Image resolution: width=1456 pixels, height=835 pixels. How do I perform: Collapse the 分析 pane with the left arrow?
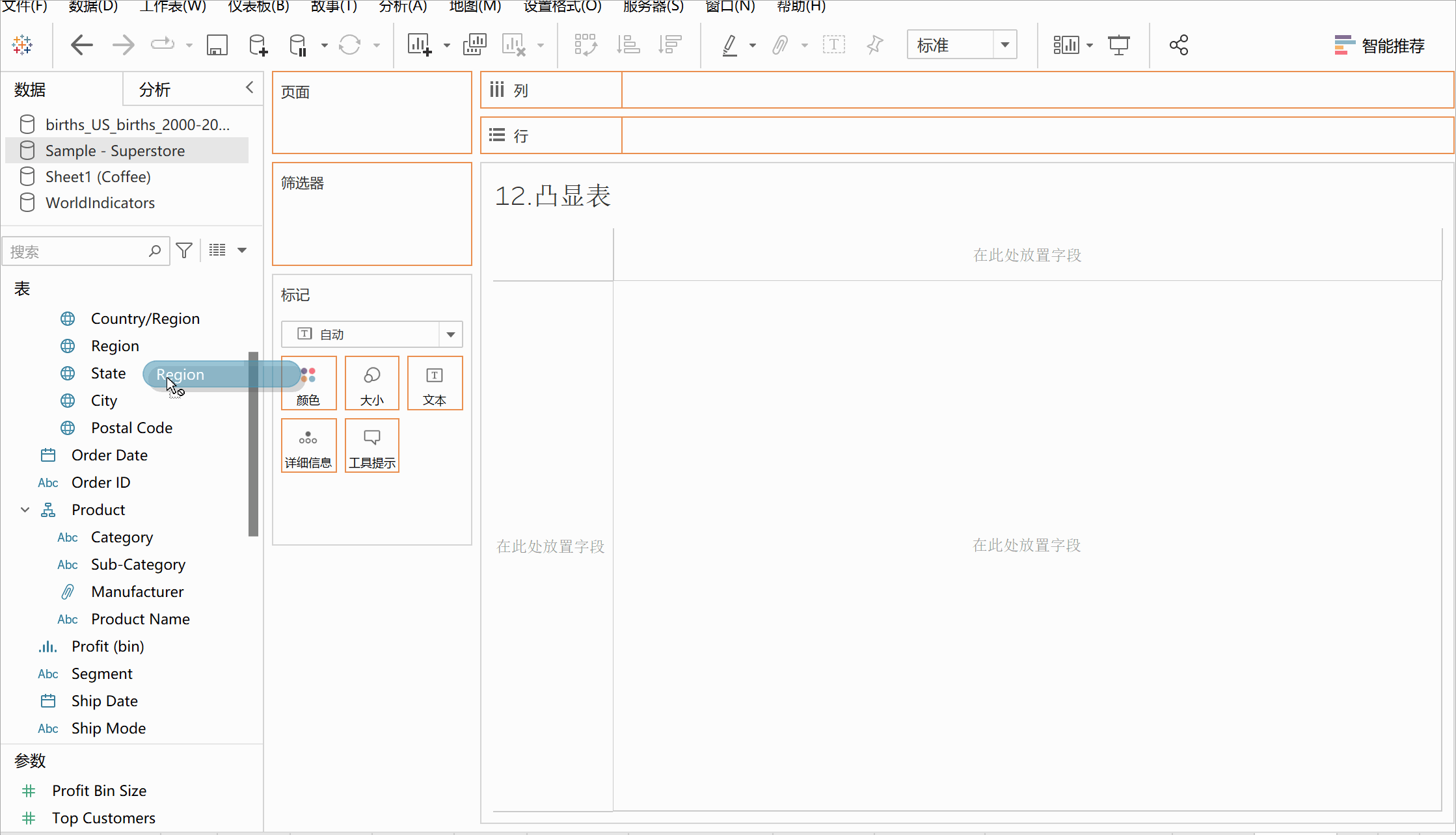coord(249,86)
